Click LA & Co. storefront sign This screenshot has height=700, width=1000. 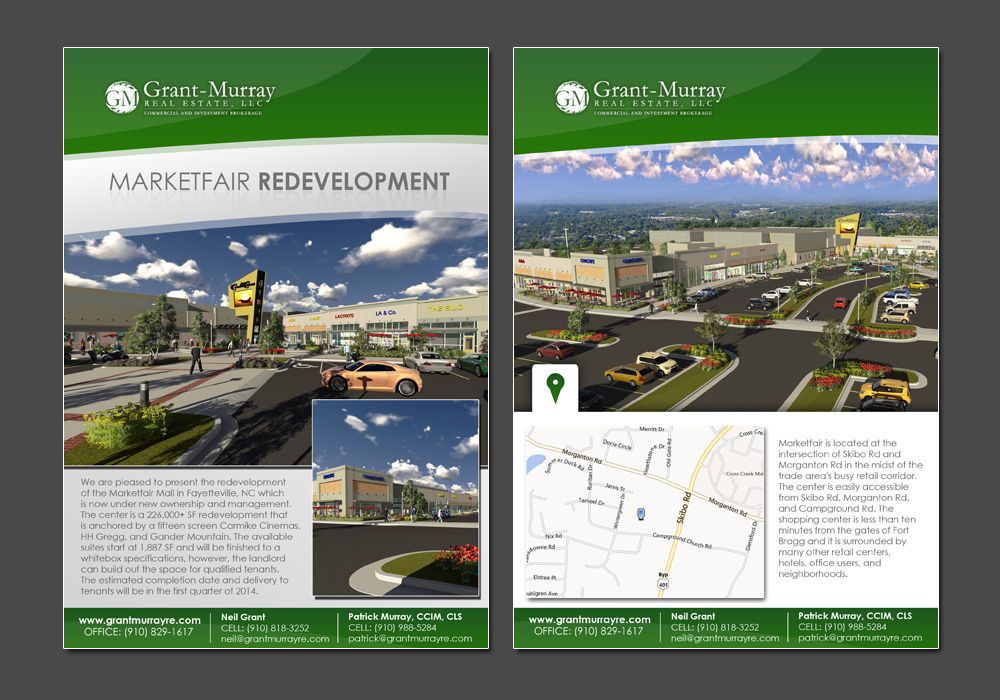tap(386, 313)
